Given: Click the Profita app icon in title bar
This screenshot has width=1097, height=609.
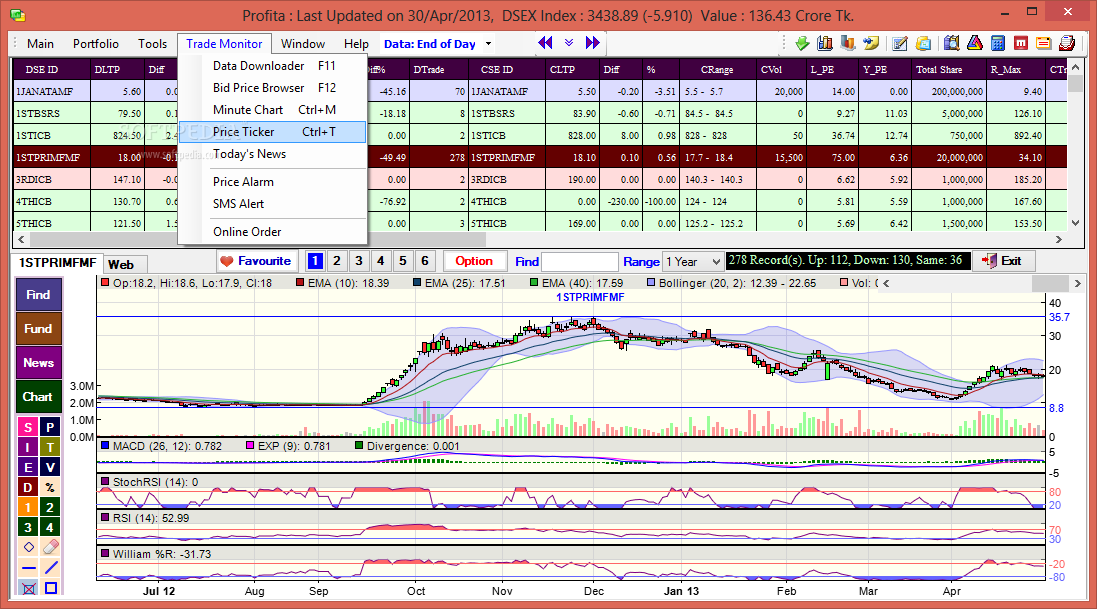Looking at the screenshot, I should point(18,15).
